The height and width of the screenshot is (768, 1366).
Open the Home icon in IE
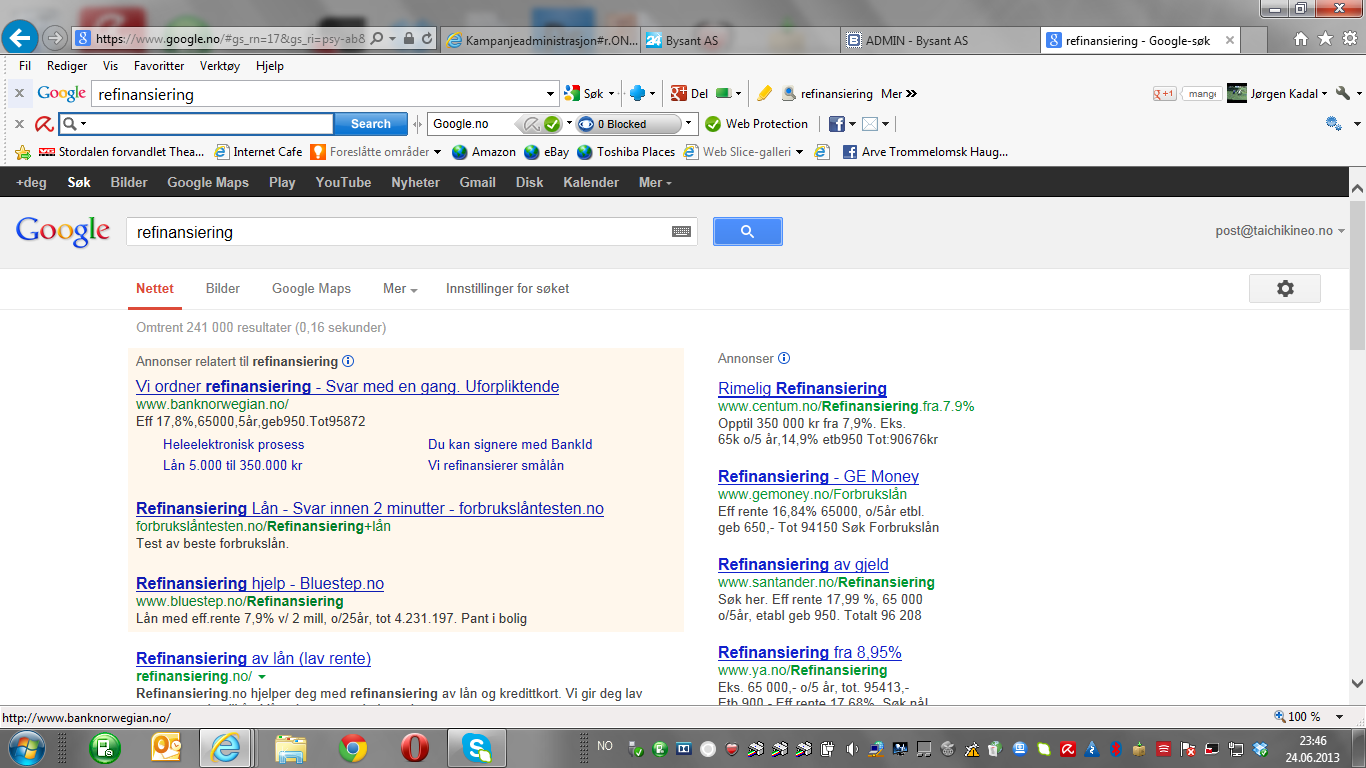[1300, 39]
